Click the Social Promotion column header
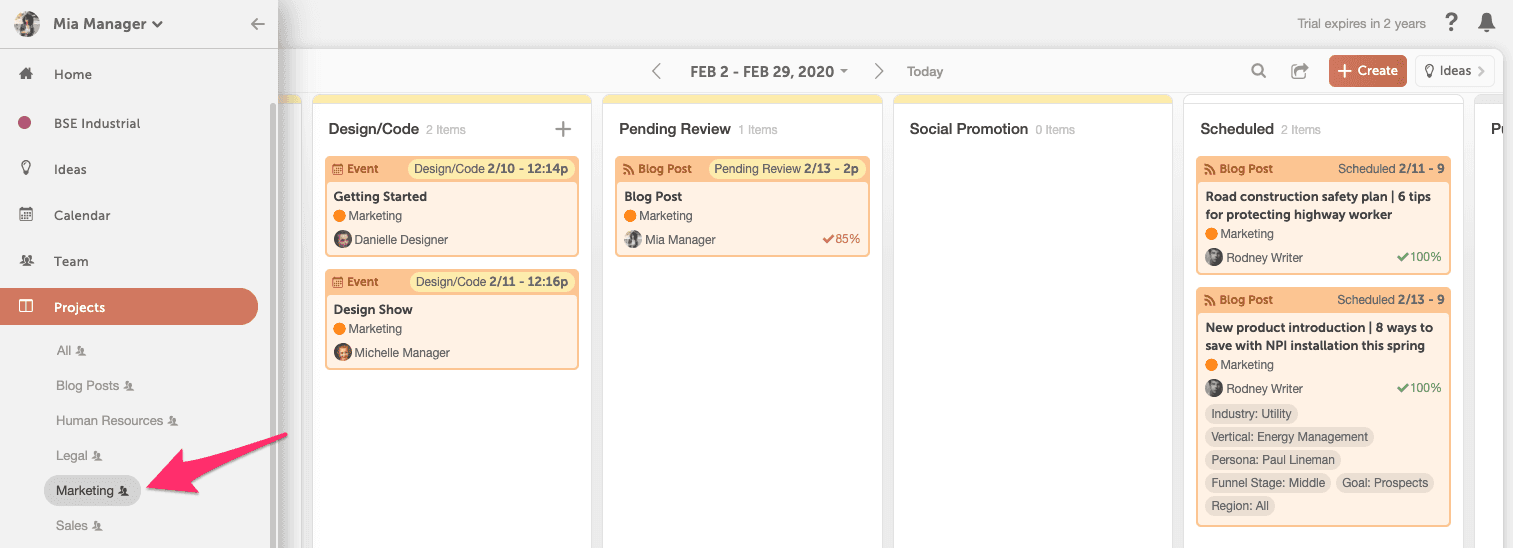1513x548 pixels. tap(969, 129)
